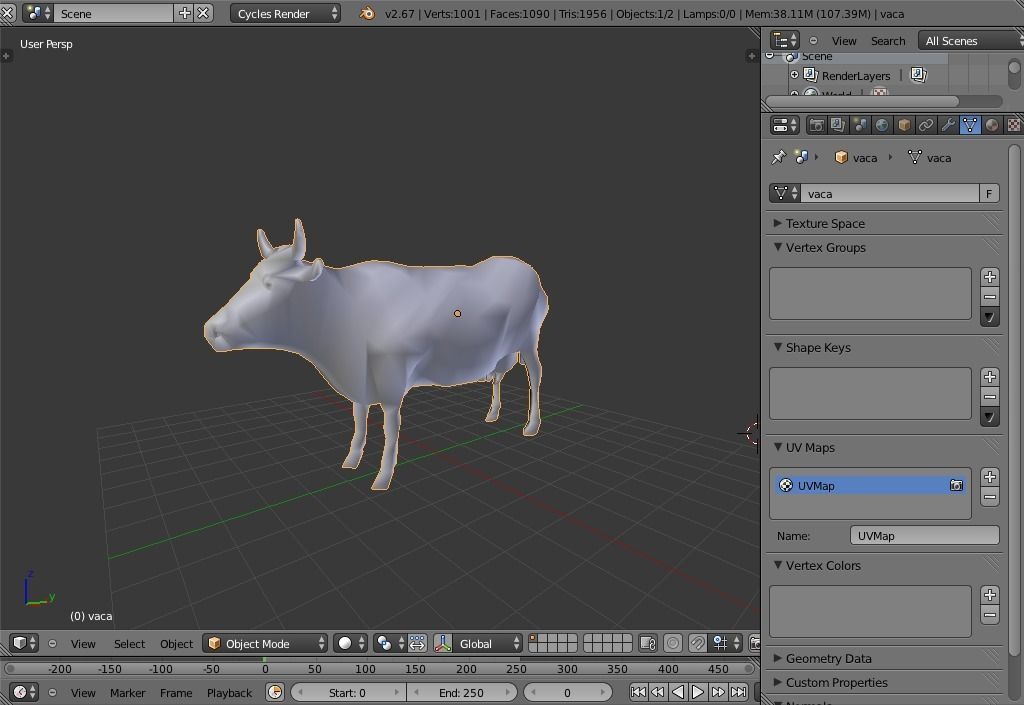Screen dimensions: 1024x705
Task: Click the vaca object cube in breadcrumb
Action: tap(841, 157)
